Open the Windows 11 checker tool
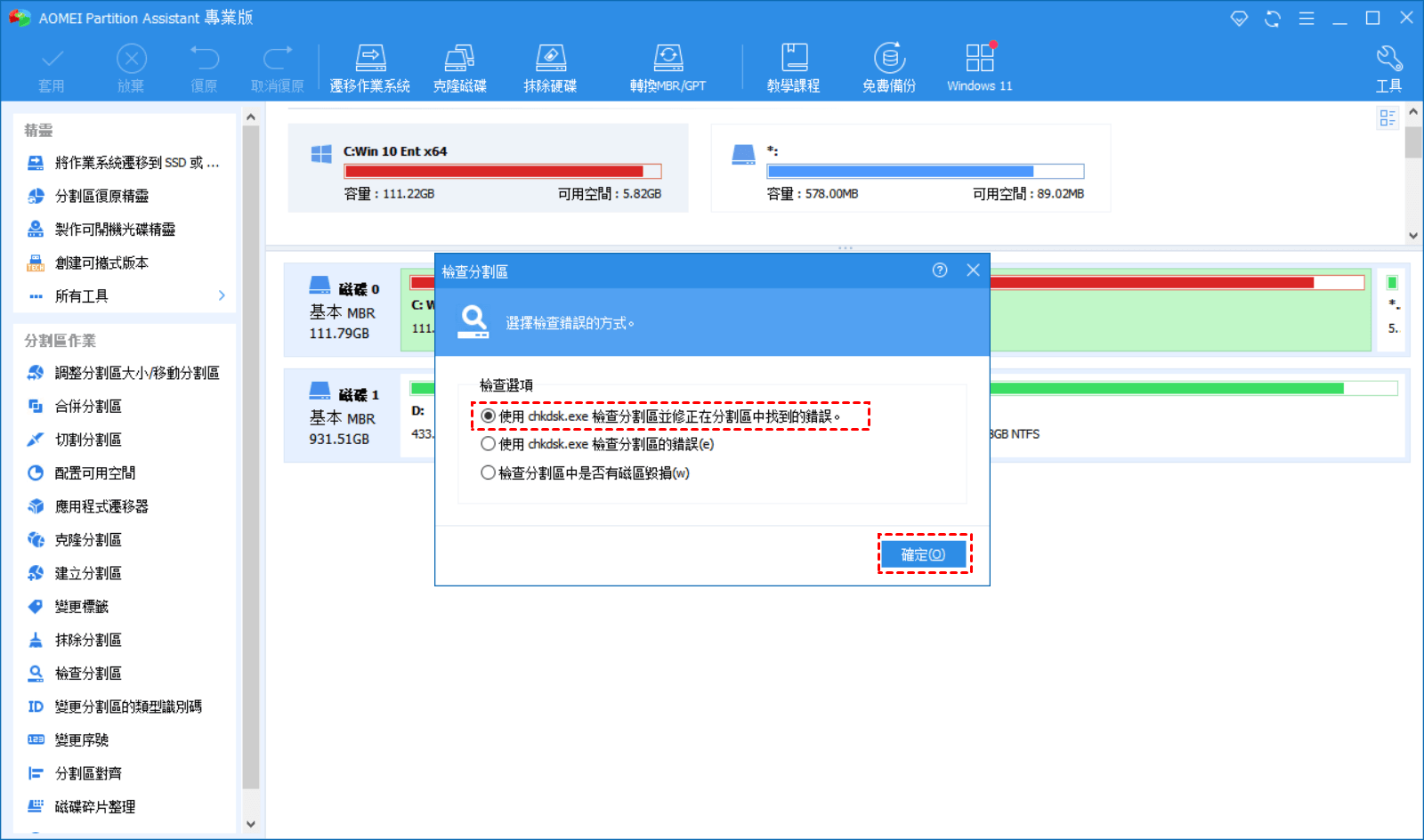The height and width of the screenshot is (840, 1424). click(x=979, y=69)
